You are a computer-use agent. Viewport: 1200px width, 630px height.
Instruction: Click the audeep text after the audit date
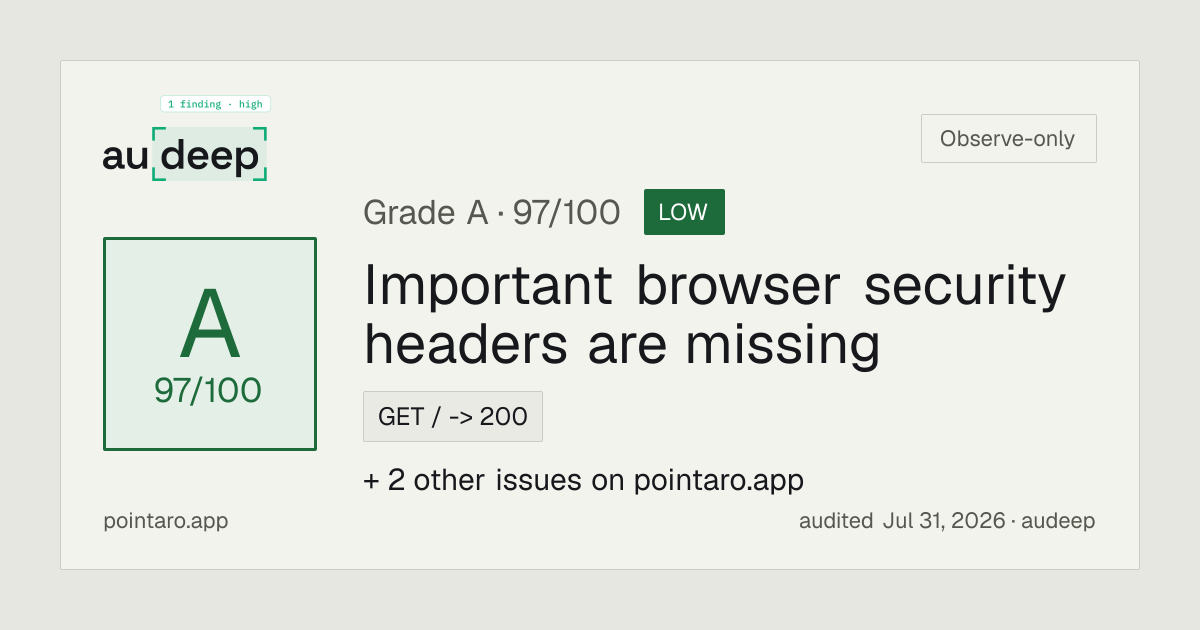tap(1059, 521)
